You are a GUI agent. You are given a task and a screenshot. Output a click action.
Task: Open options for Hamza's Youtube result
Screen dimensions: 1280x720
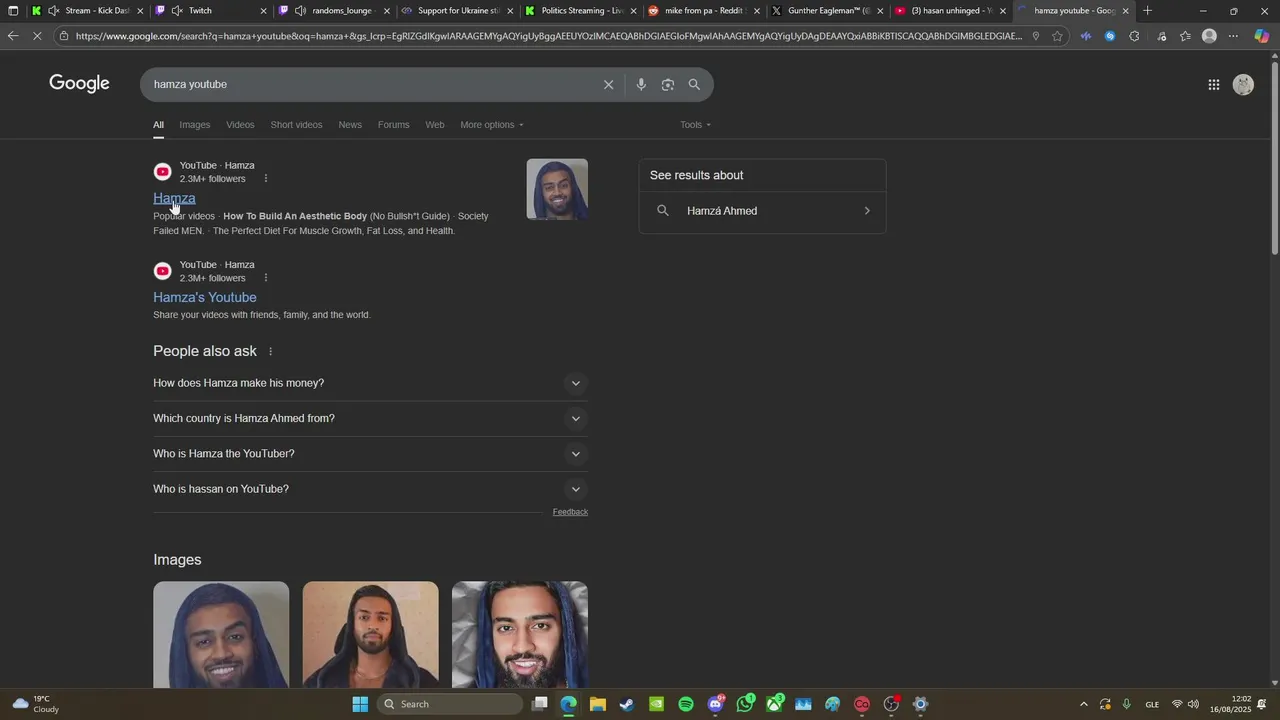265,278
